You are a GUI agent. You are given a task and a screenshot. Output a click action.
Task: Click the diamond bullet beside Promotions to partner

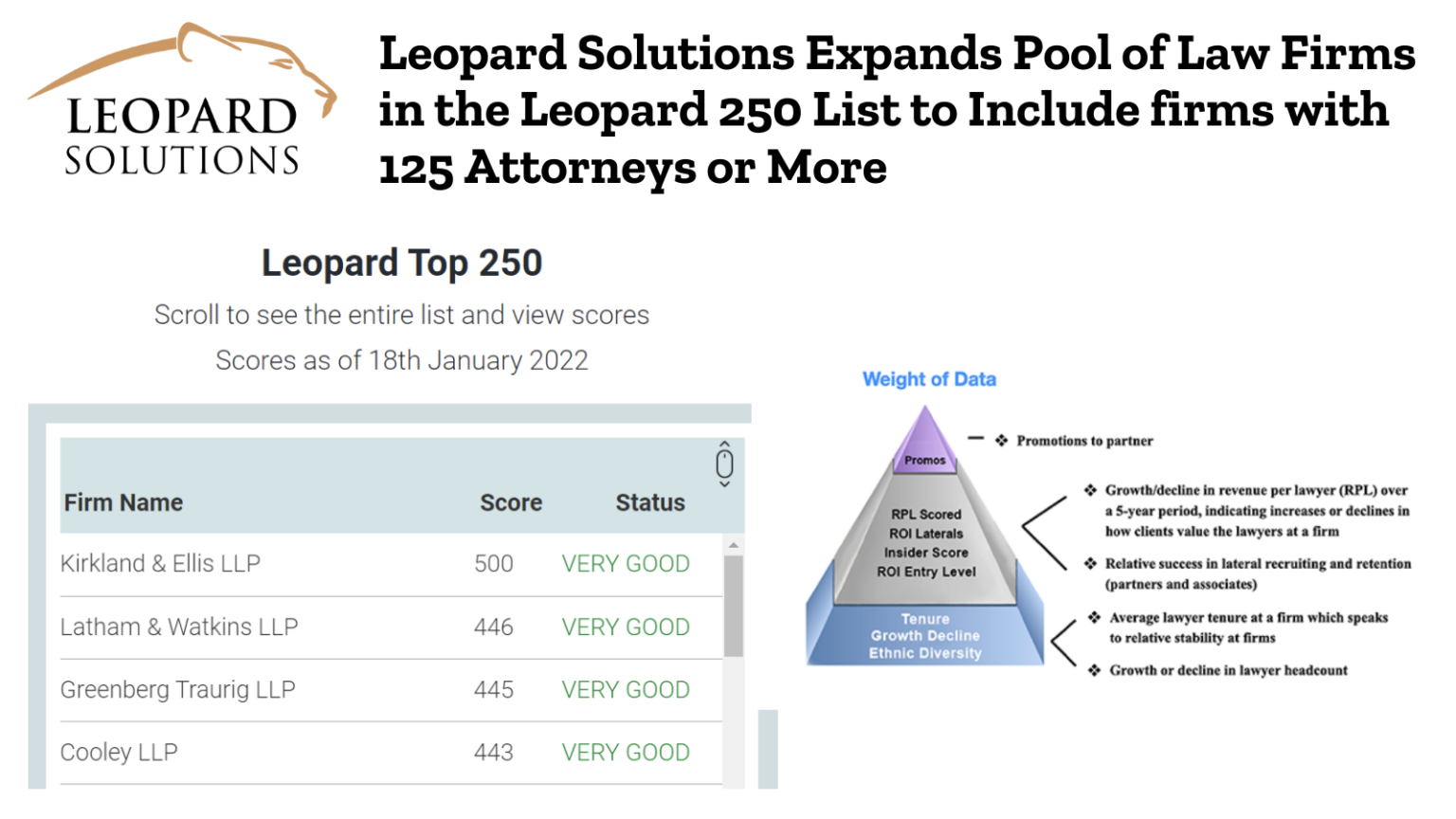(x=999, y=441)
